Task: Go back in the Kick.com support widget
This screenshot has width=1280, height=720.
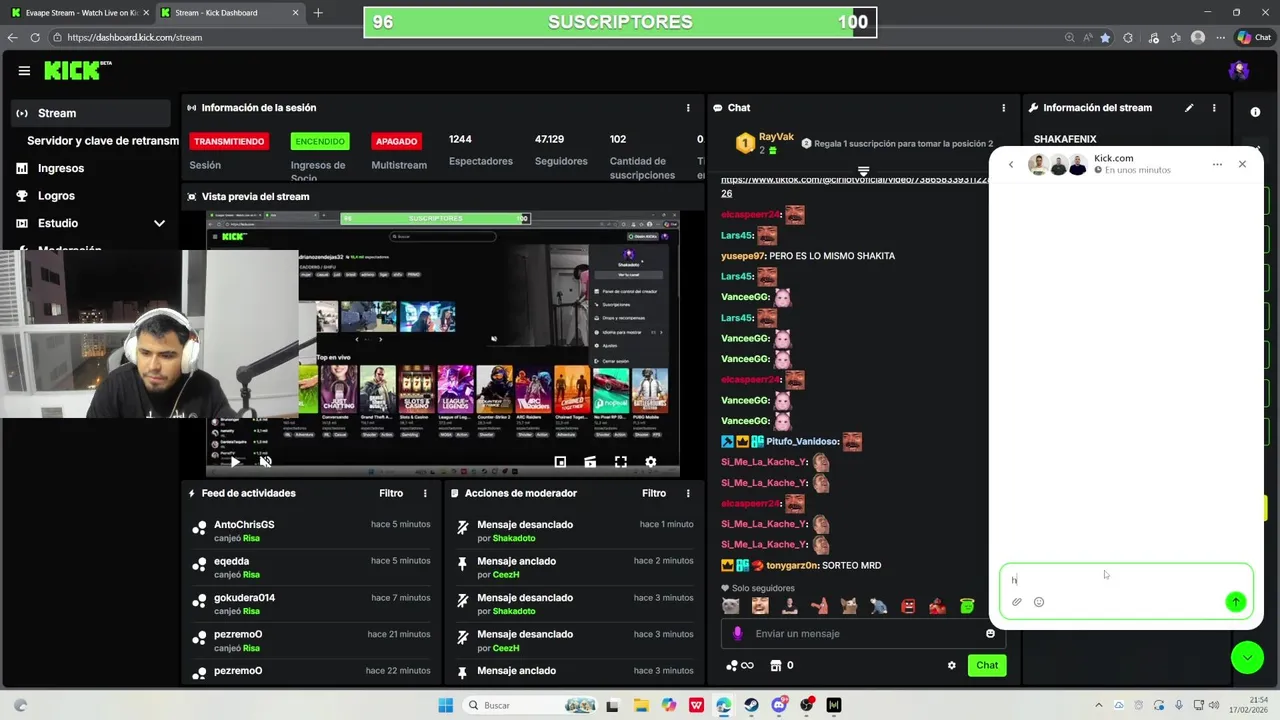Action: pos(1011,164)
